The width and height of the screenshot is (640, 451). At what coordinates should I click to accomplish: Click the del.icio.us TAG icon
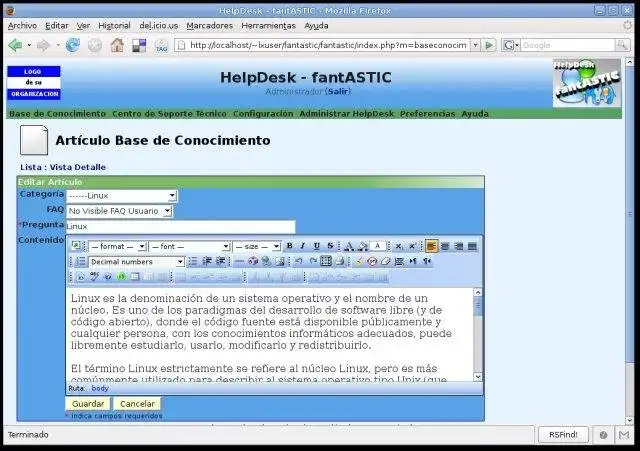162,46
